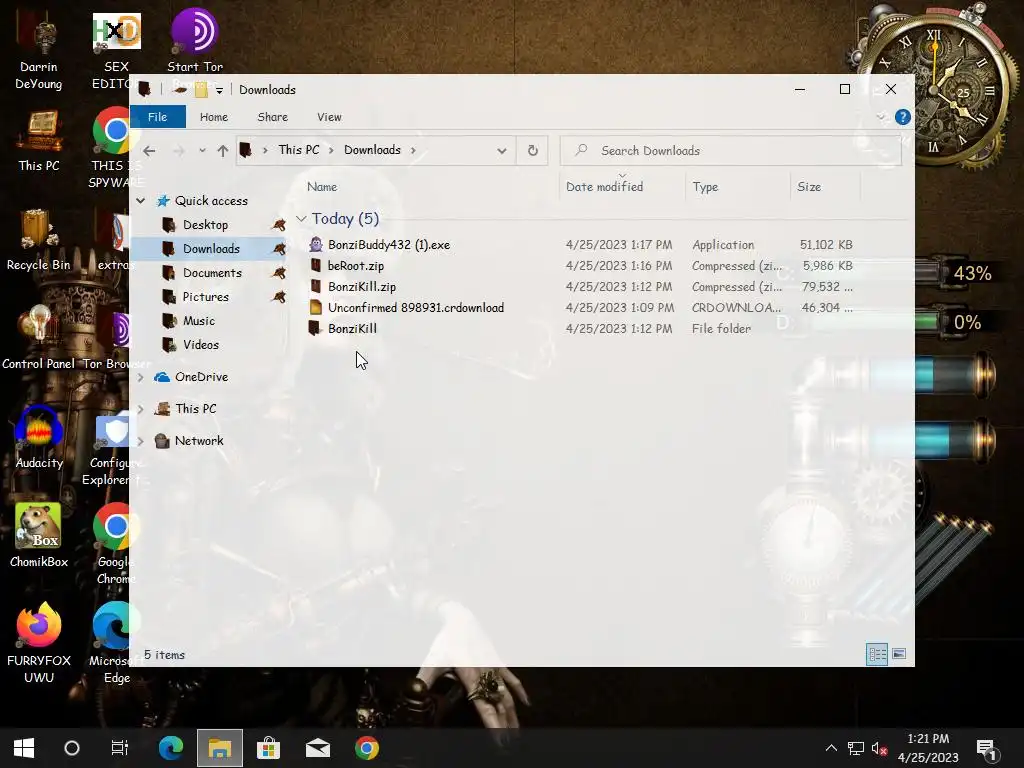Viewport: 1024px width, 768px height.
Task: Open the File ribbon tab
Action: pos(157,117)
